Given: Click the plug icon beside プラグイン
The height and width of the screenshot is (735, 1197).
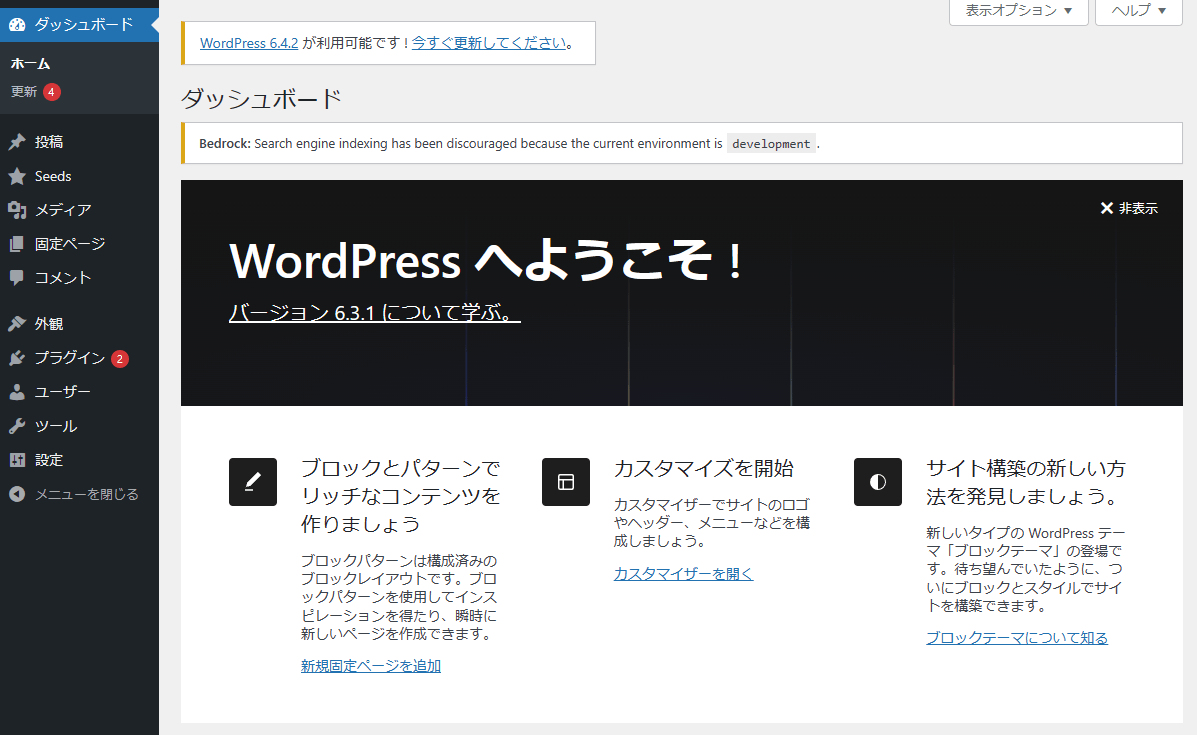Looking at the screenshot, I should pyautogui.click(x=17, y=358).
